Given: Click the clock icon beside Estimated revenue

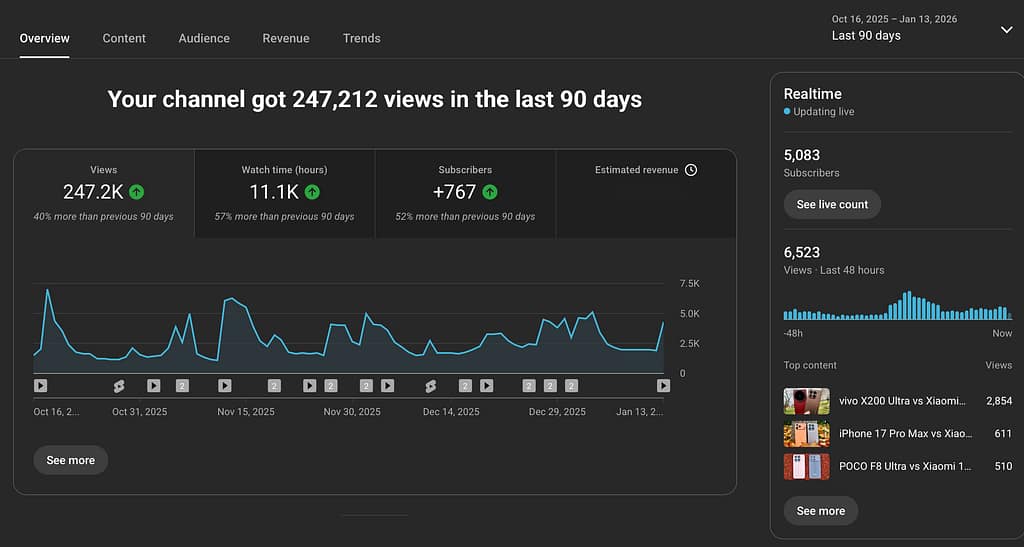Looking at the screenshot, I should point(690,170).
